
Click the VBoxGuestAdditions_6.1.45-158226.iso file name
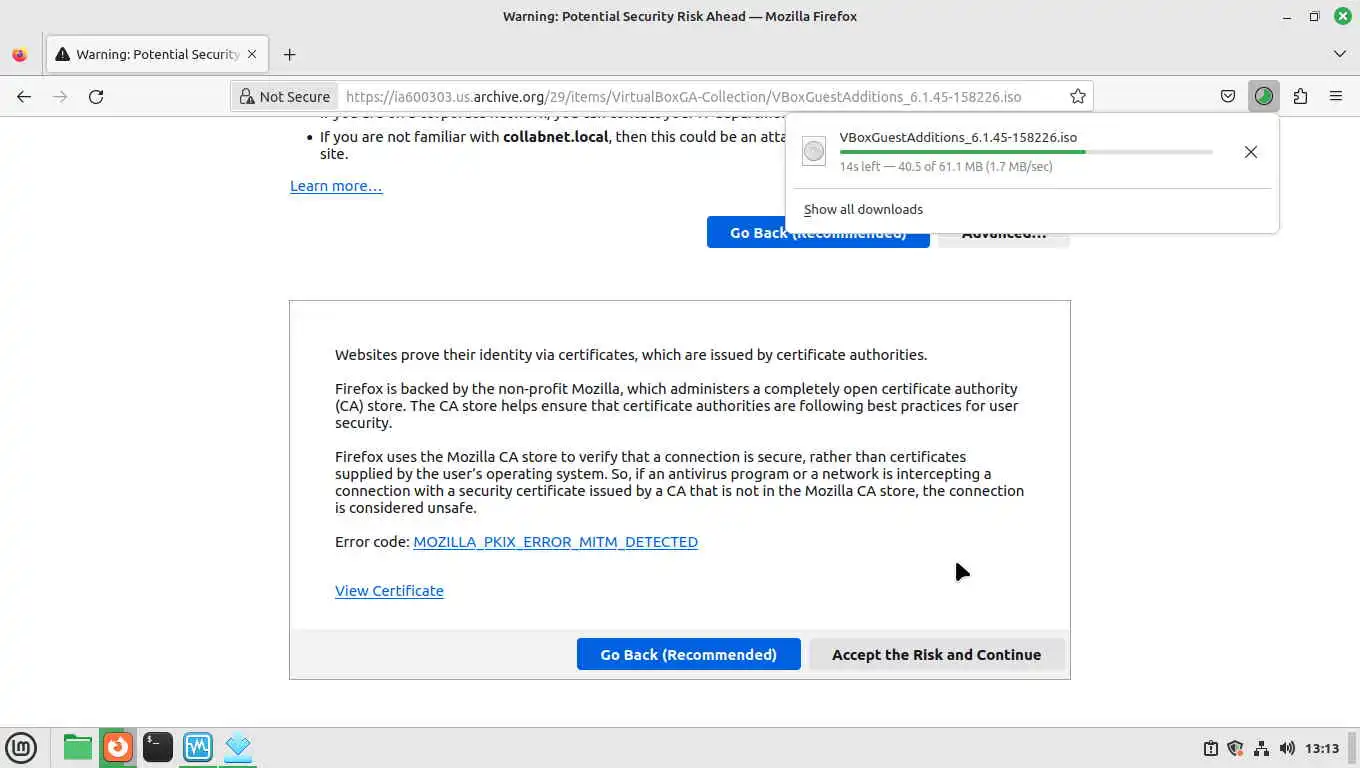(958, 137)
